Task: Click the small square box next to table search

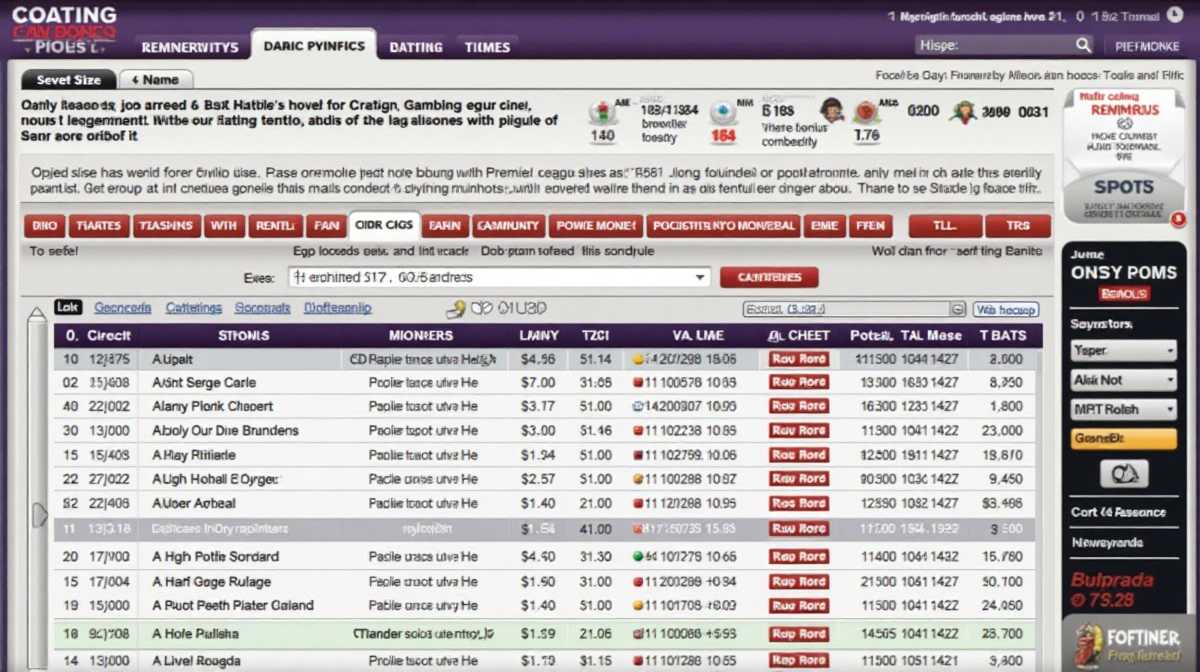Action: click(x=957, y=310)
